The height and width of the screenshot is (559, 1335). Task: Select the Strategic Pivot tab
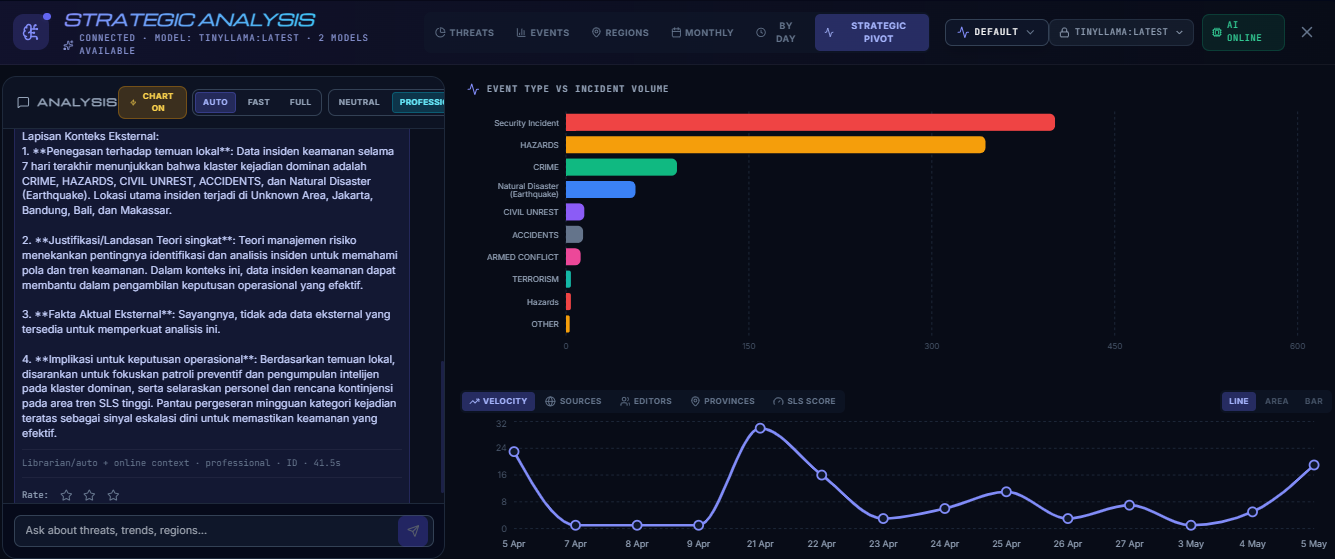872,32
